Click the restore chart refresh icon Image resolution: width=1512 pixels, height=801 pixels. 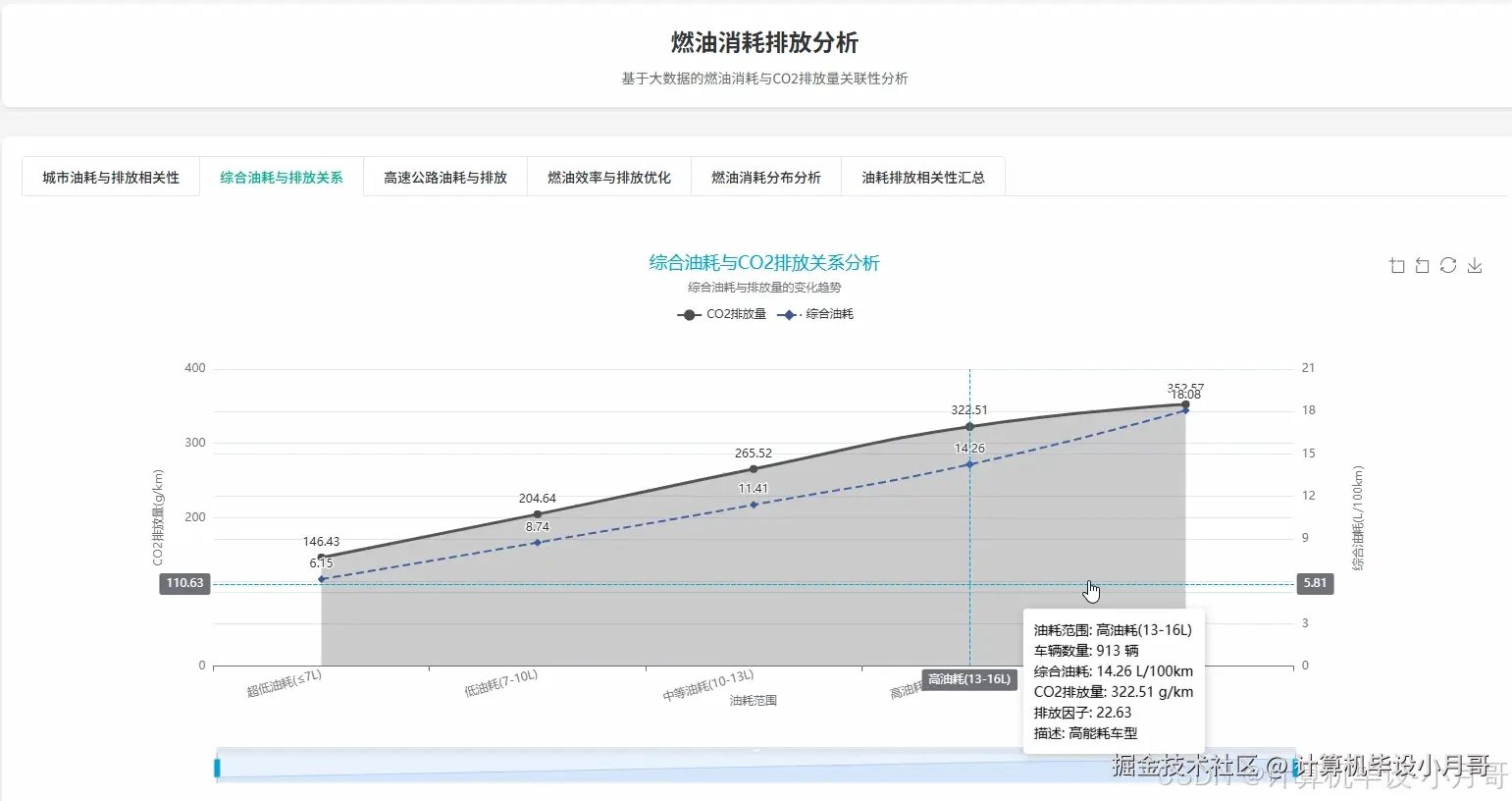pyautogui.click(x=1448, y=266)
